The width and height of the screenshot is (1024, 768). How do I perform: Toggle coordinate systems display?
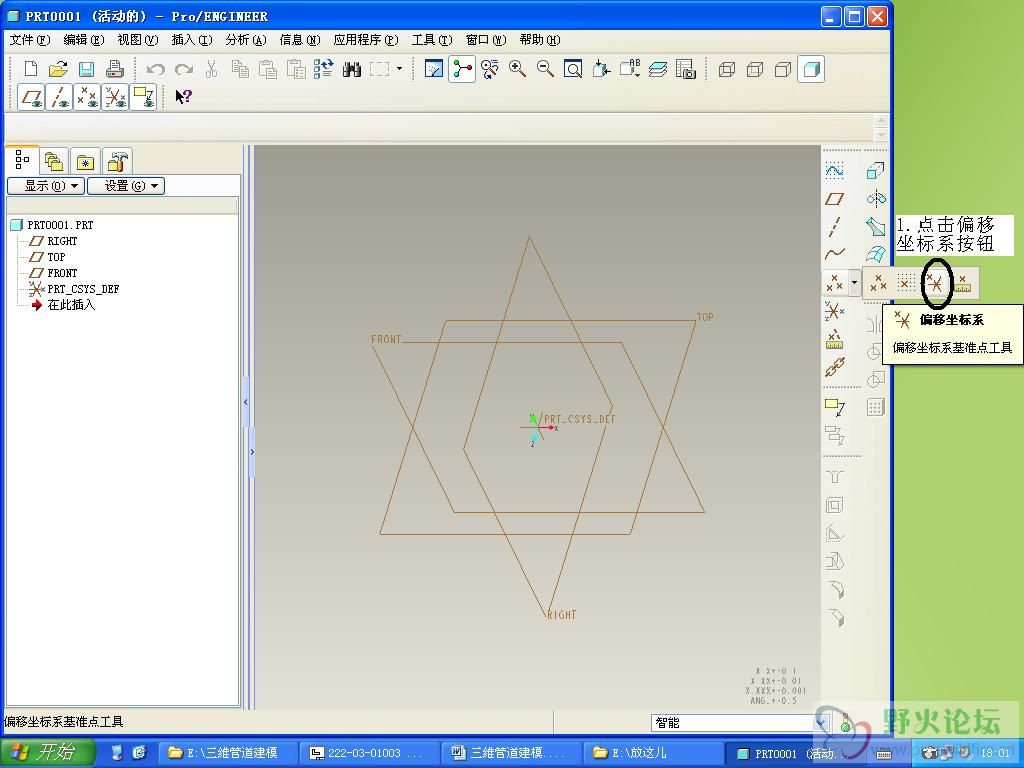point(115,97)
